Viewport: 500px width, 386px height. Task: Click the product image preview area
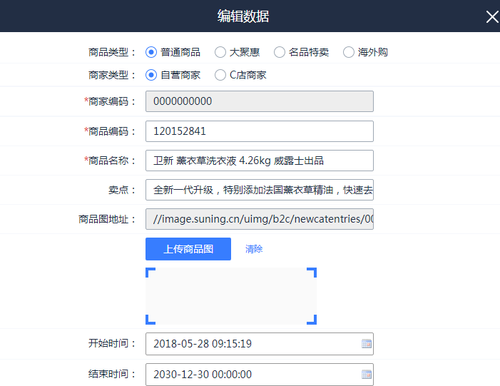[x=231, y=296]
